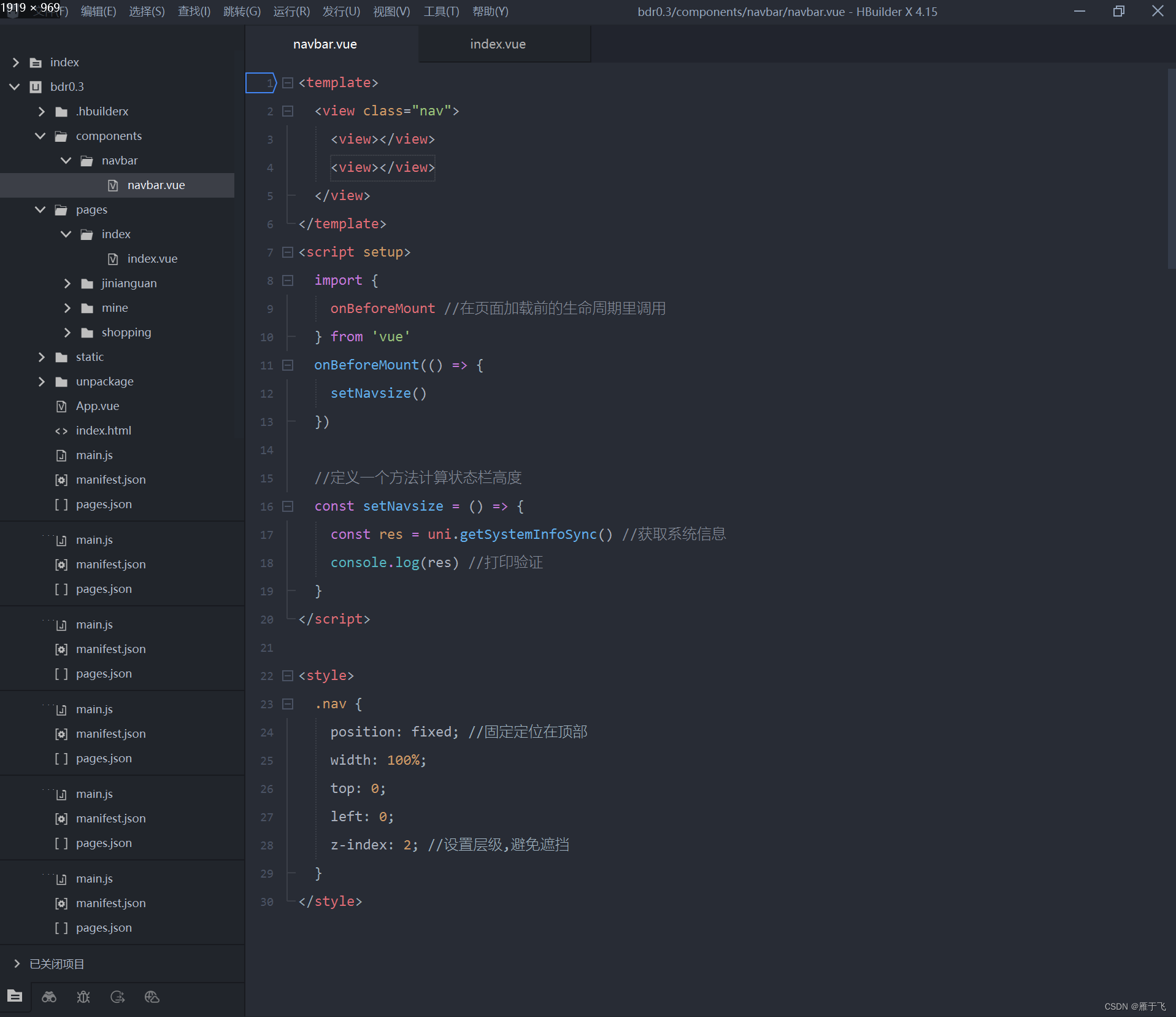The image size is (1176, 1017).
Task: Open the 工具(T) menu
Action: [x=441, y=12]
